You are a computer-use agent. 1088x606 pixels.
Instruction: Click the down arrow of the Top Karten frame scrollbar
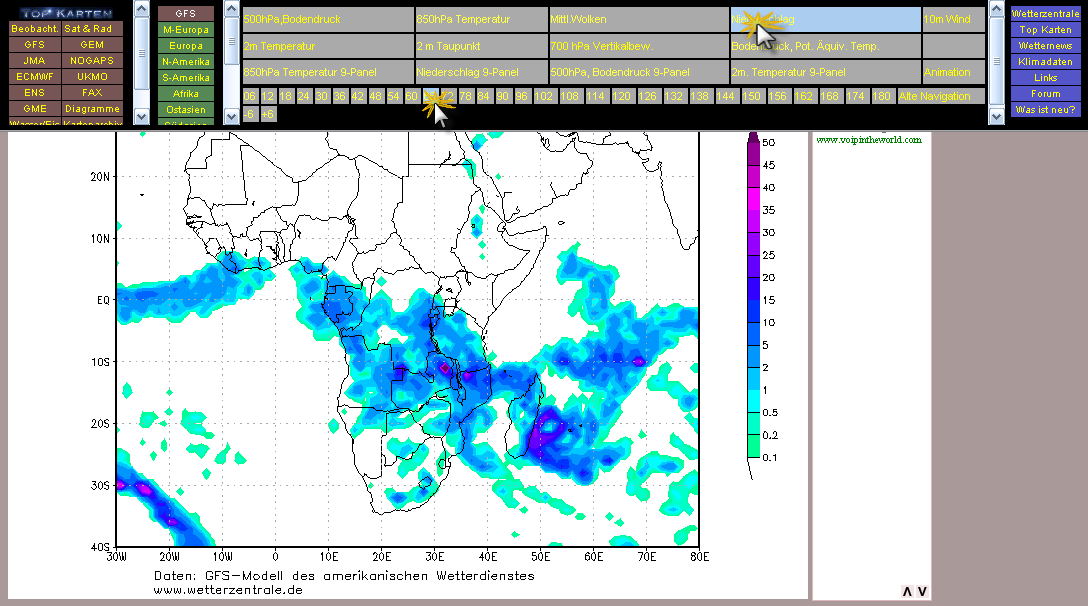142,117
